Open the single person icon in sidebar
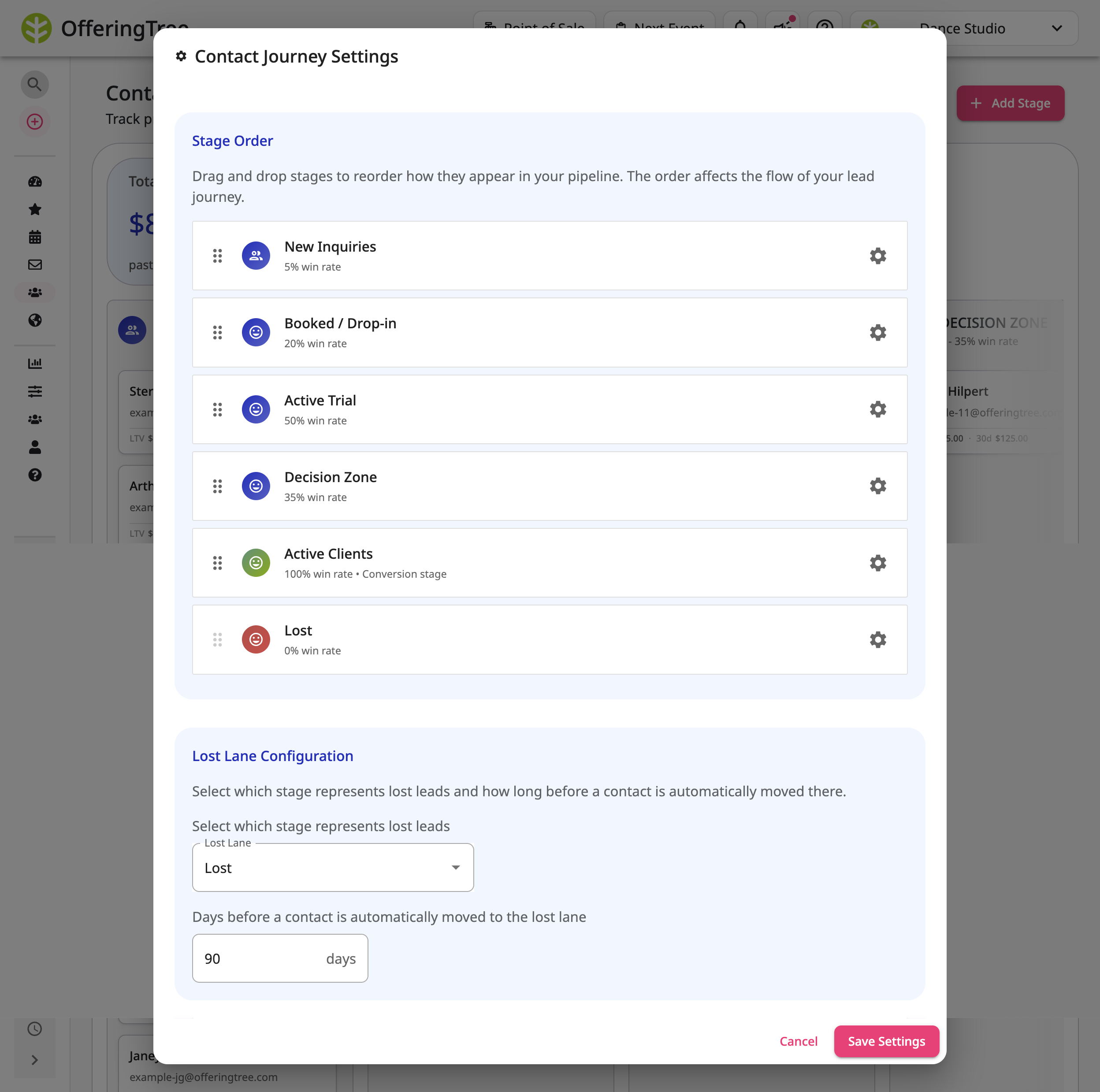Viewport: 1100px width, 1092px height. pos(35,447)
